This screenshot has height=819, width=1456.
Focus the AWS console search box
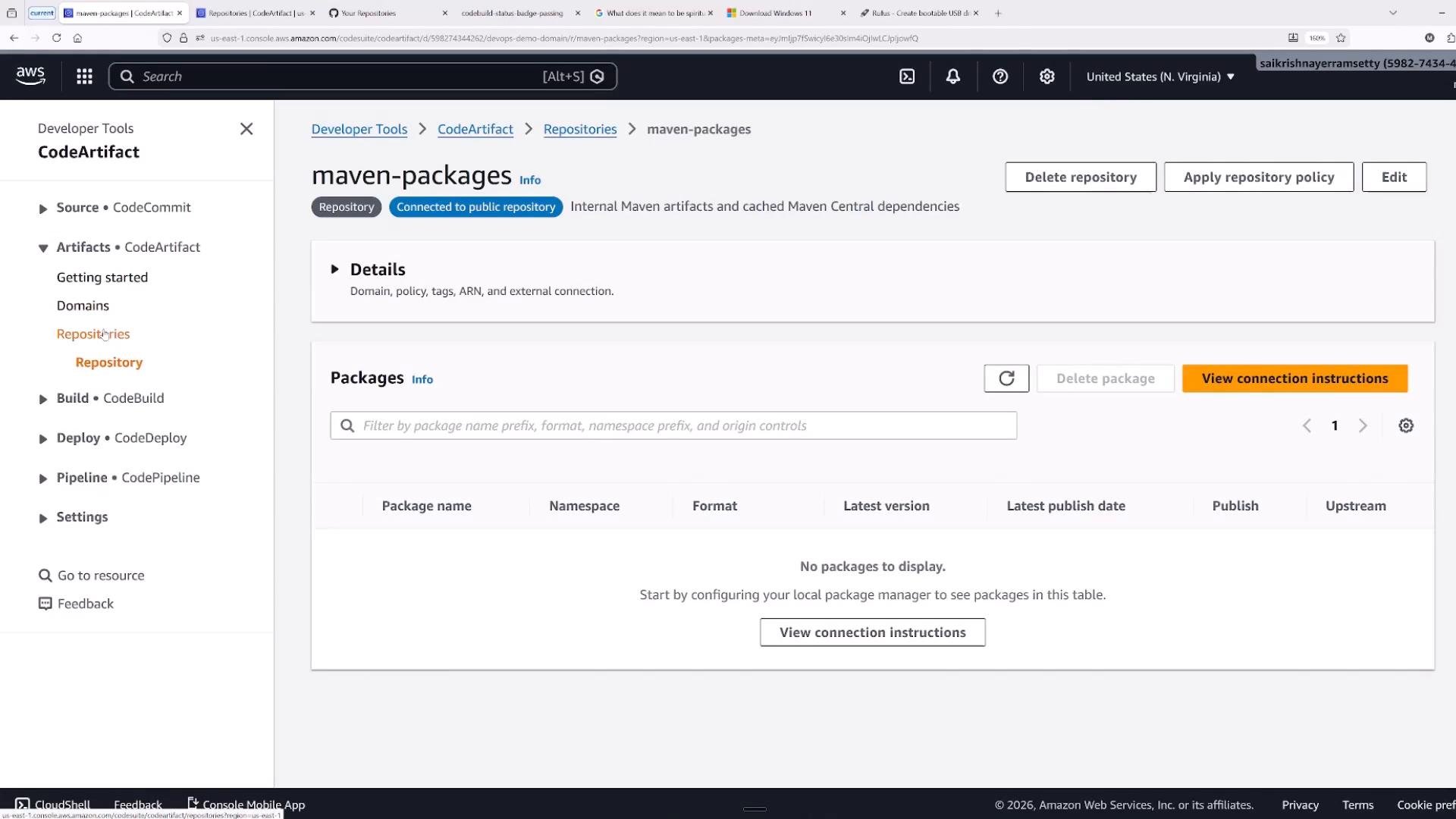(362, 77)
